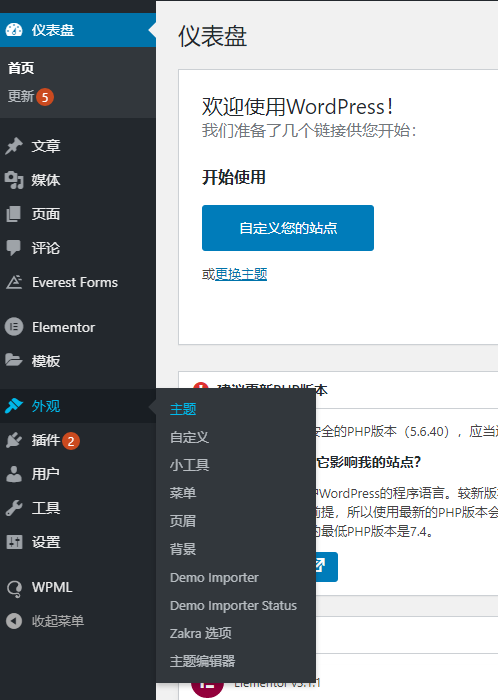Open Demo Importer entry
Viewport: 498px width, 700px height.
214,577
